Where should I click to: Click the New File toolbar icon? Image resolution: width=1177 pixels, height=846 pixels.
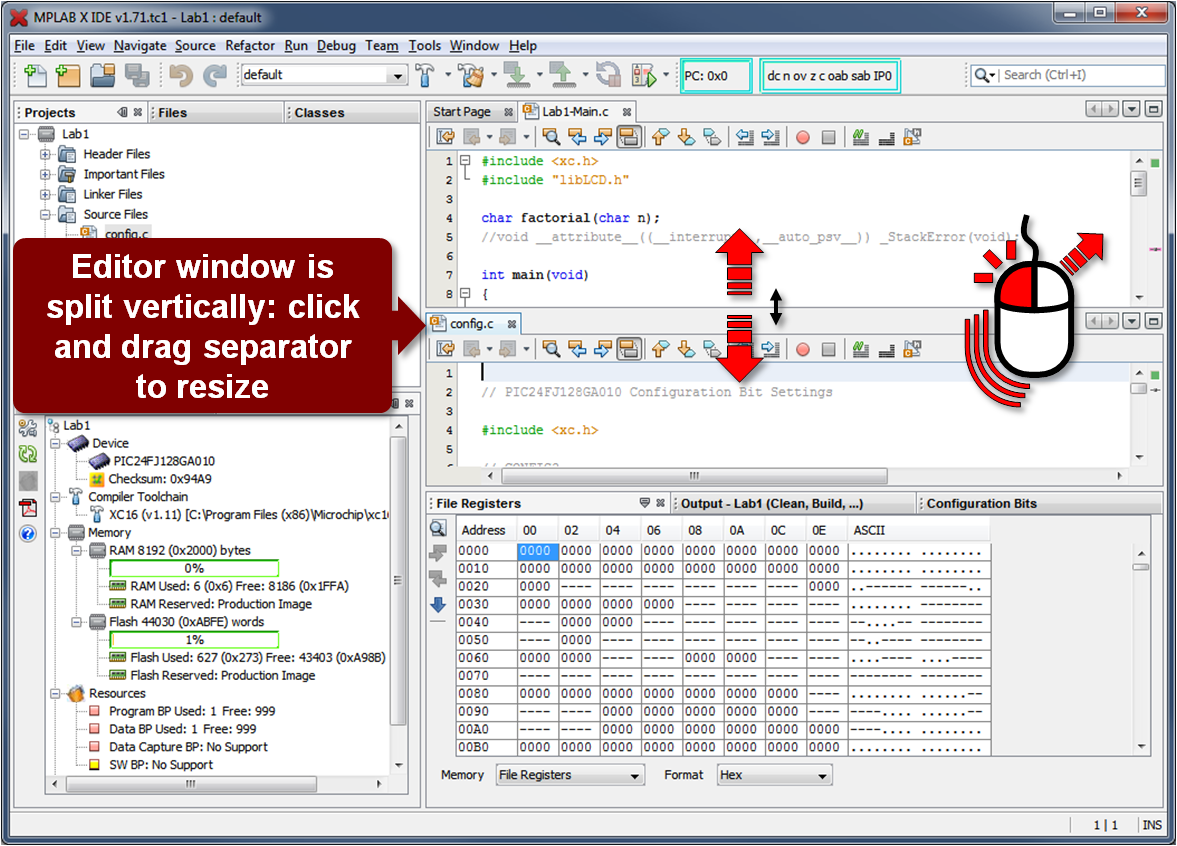[x=36, y=75]
